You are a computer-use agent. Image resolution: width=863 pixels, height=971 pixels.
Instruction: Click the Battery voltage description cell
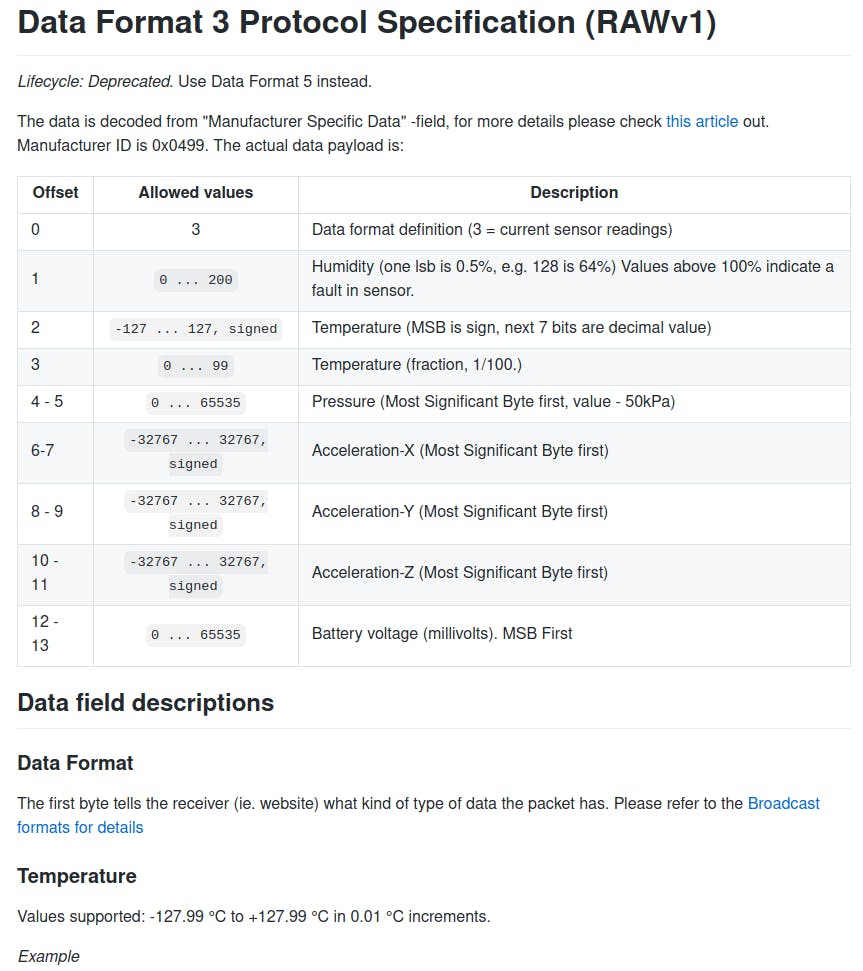tap(442, 633)
